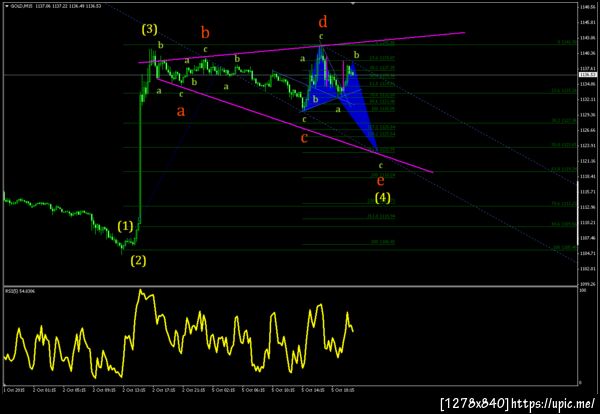This screenshot has height=414, width=600.
Task: Select the large orange a wave label
Action: click(x=181, y=111)
